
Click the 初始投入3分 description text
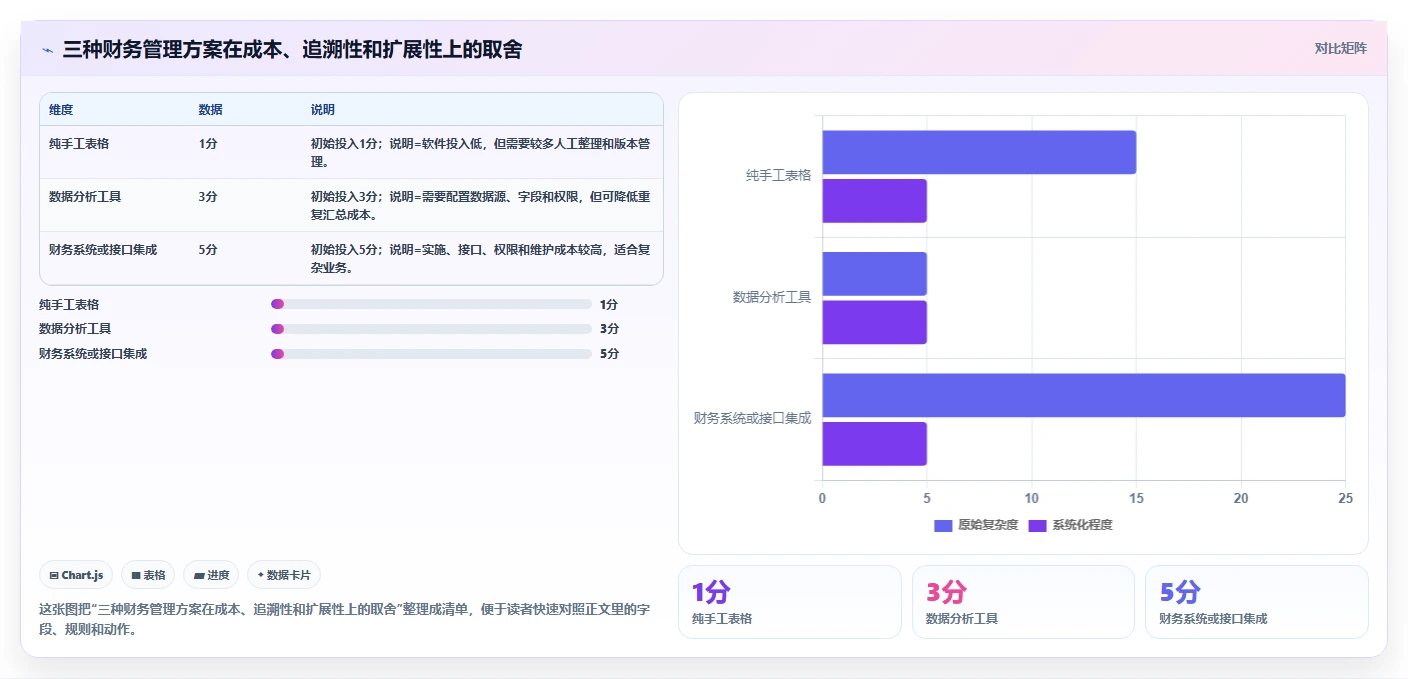coord(480,205)
